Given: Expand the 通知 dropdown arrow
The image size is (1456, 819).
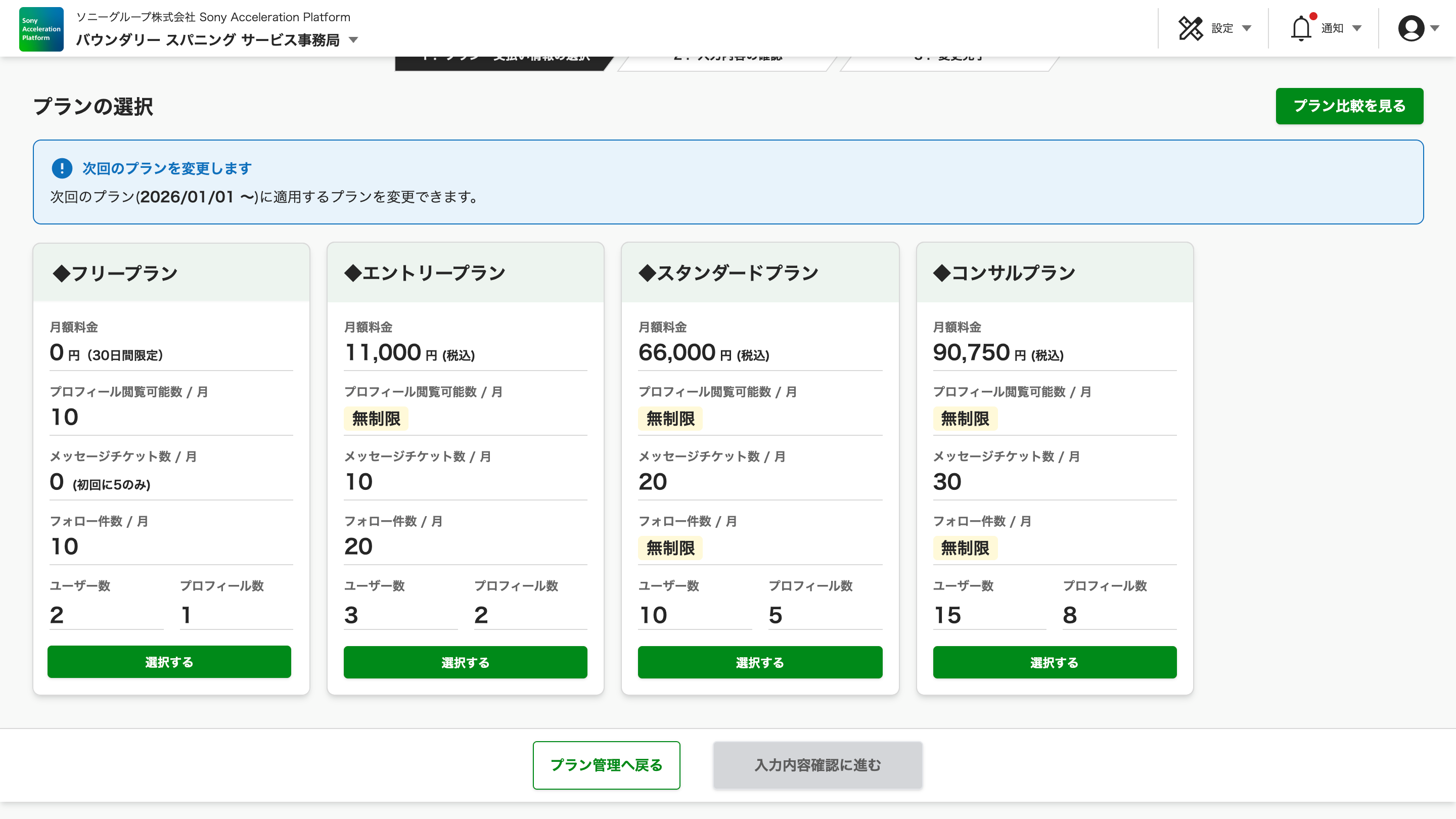Looking at the screenshot, I should point(1356,28).
